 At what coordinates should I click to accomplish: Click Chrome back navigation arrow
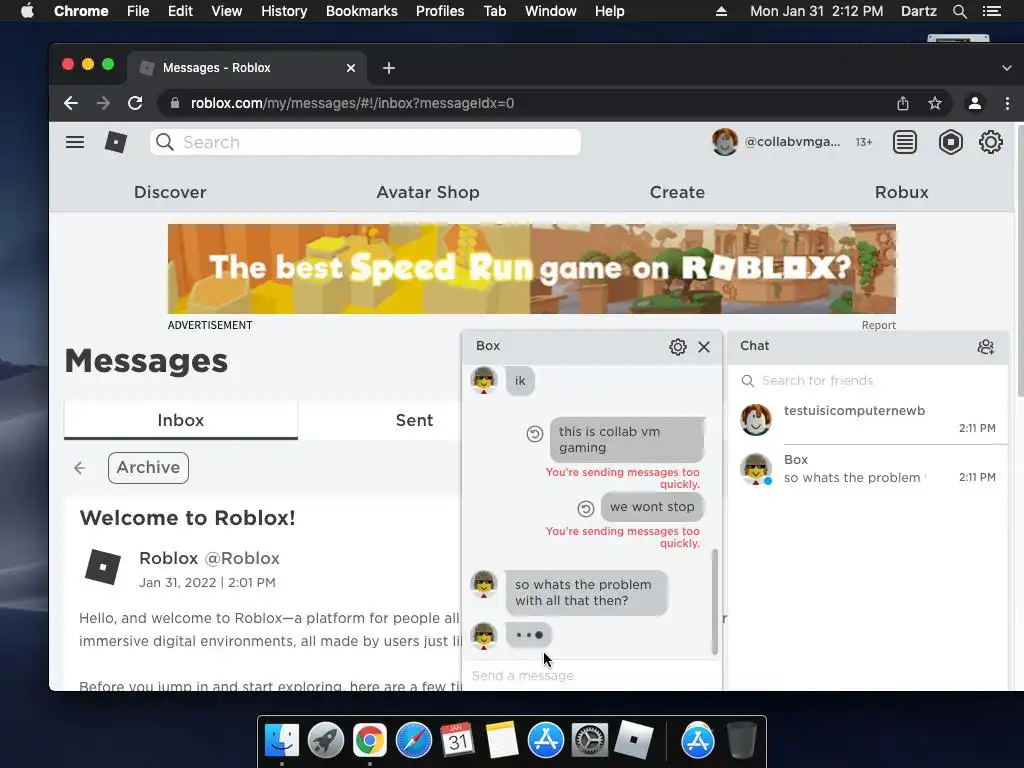pyautogui.click(x=71, y=103)
